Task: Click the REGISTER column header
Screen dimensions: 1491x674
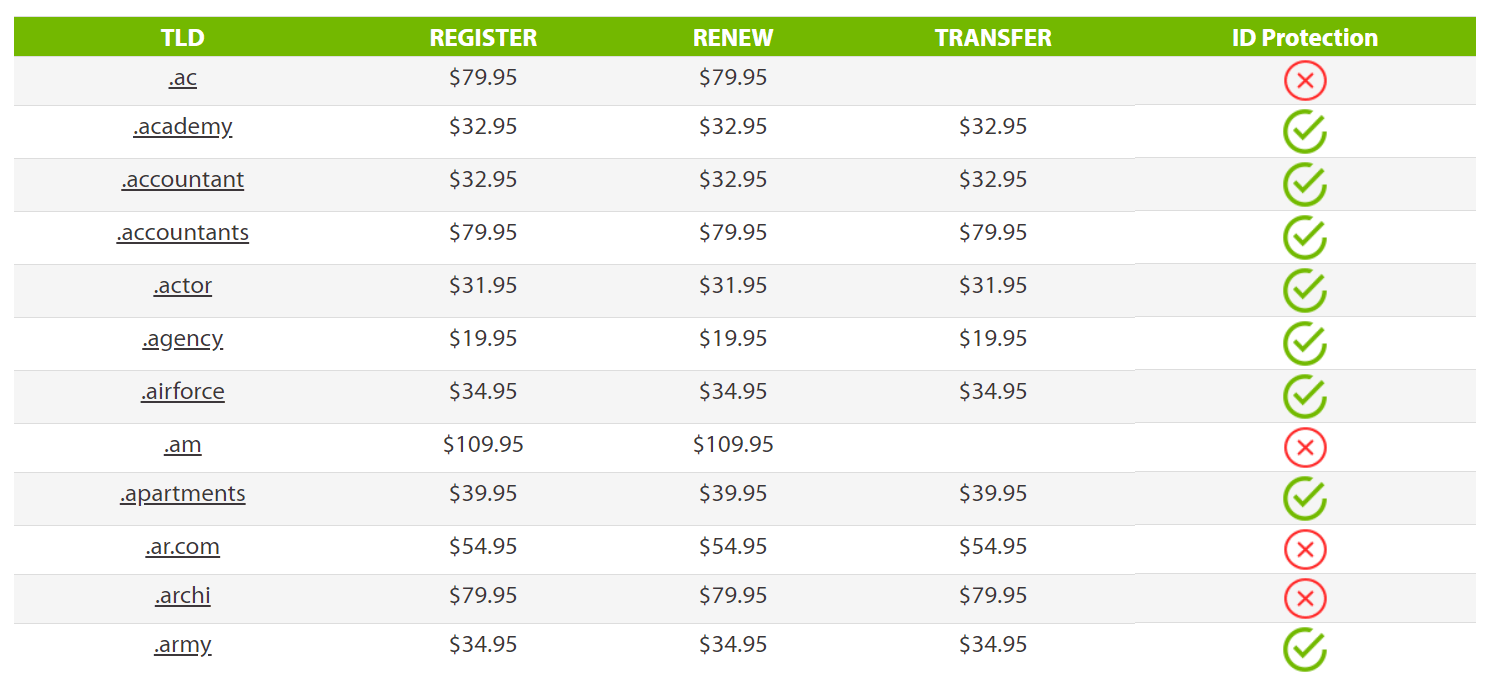Action: (x=483, y=38)
